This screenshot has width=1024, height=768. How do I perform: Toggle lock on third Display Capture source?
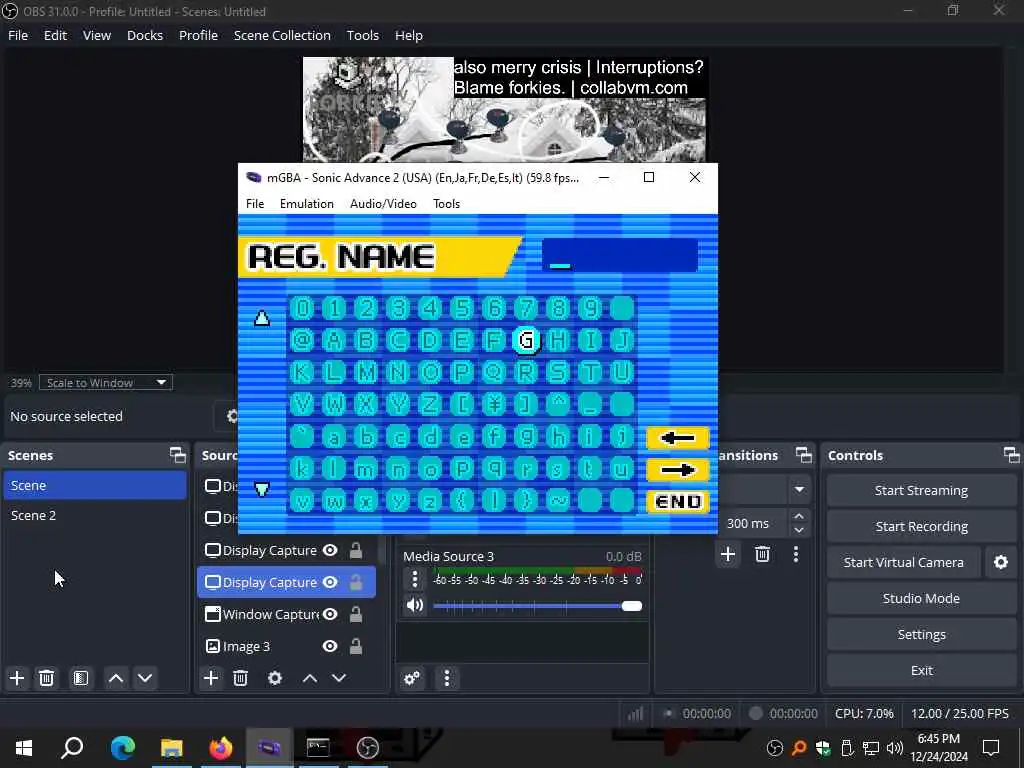356,551
